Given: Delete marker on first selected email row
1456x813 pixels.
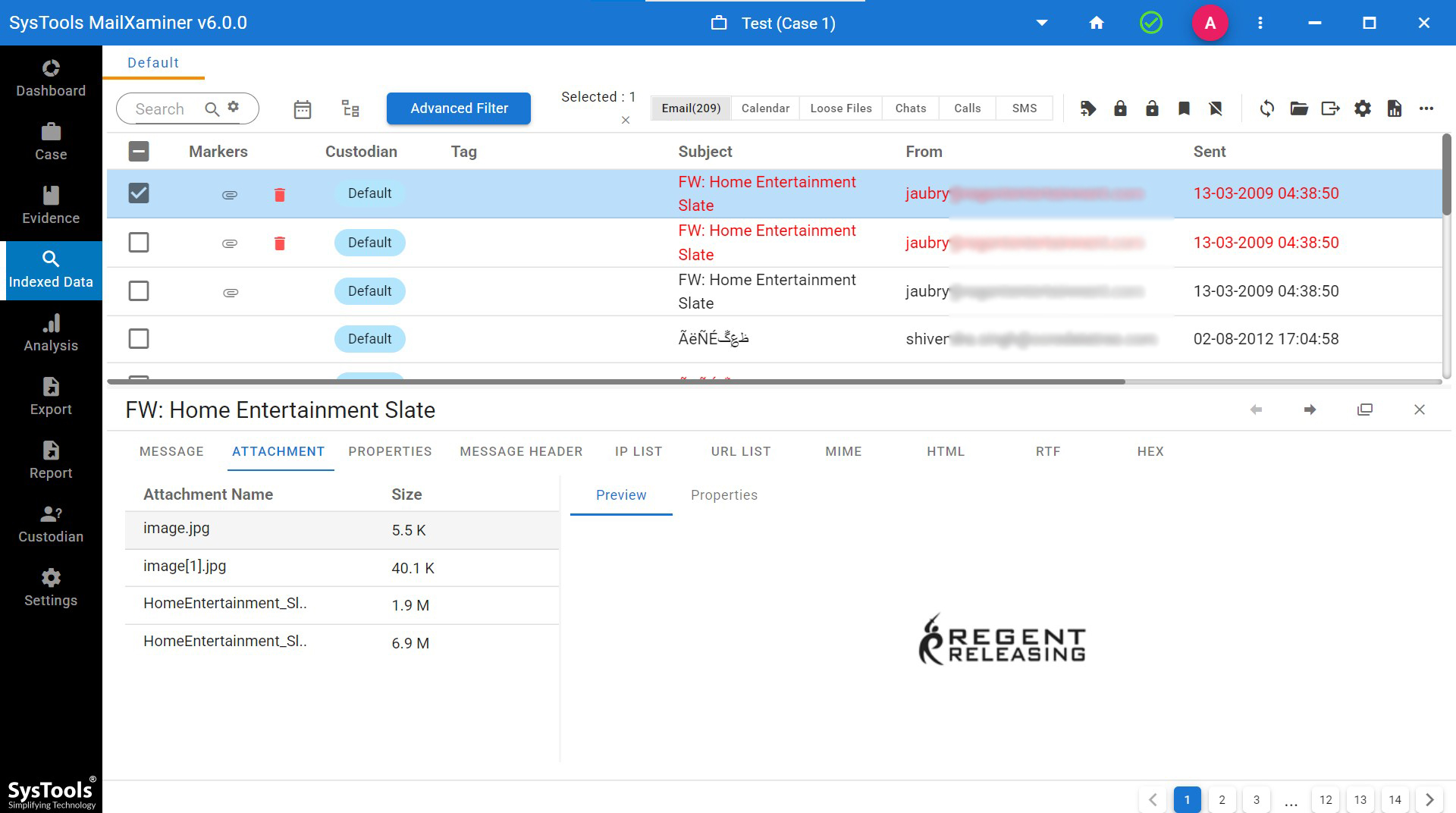Looking at the screenshot, I should pos(280,195).
